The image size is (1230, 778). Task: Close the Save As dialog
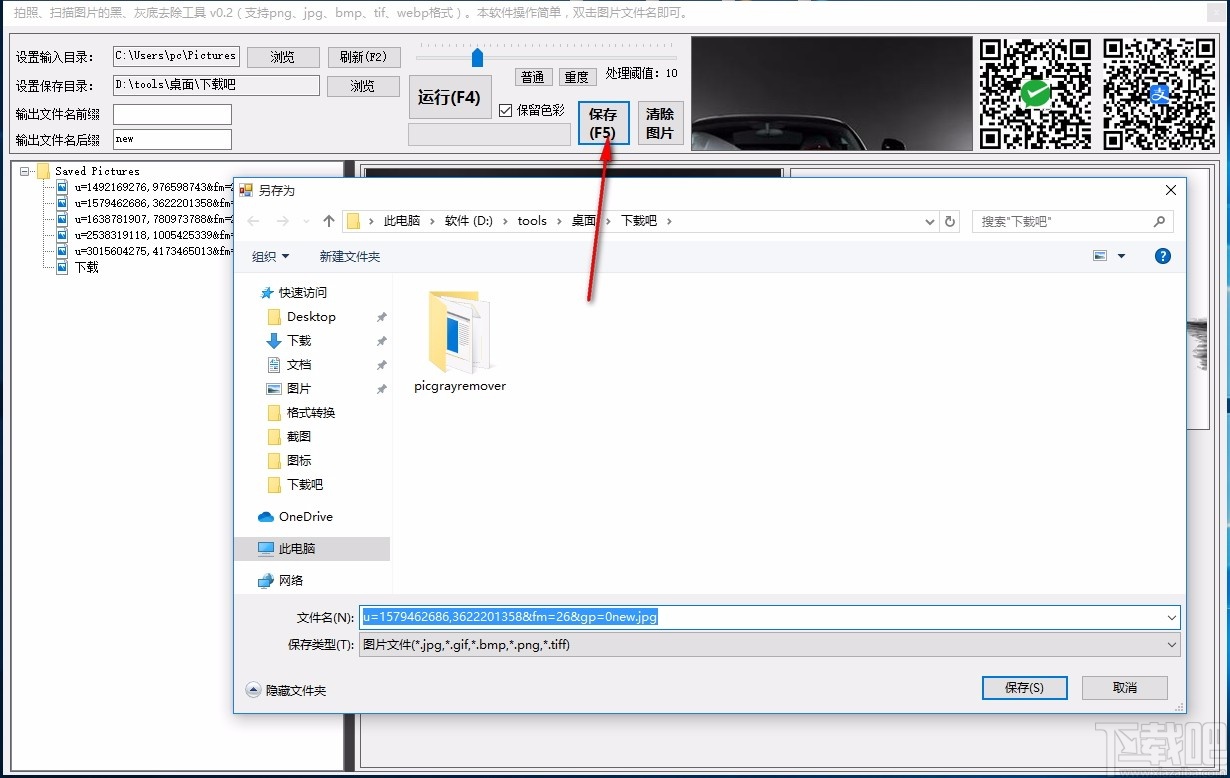pyautogui.click(x=1170, y=189)
